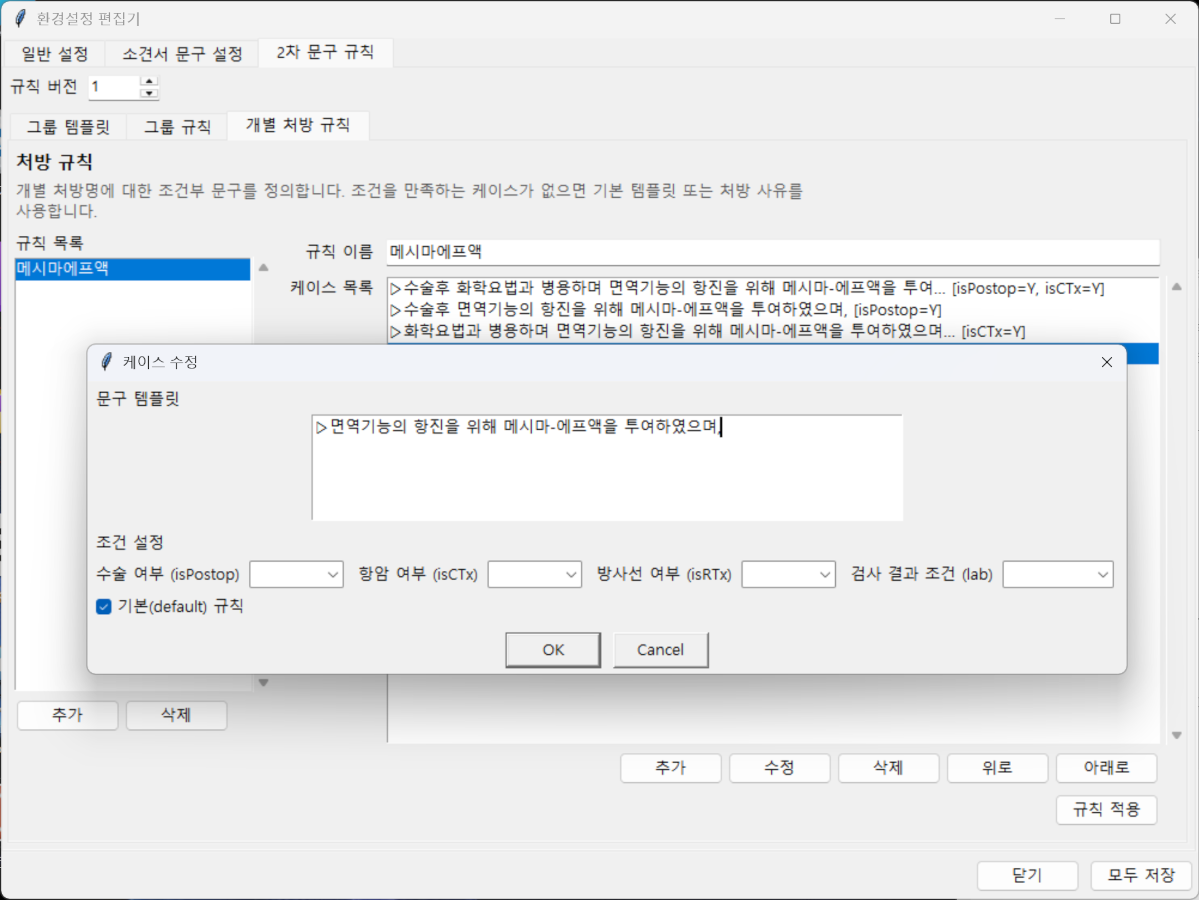Open the 수술 여부 (isPostop) dropdown

click(296, 574)
